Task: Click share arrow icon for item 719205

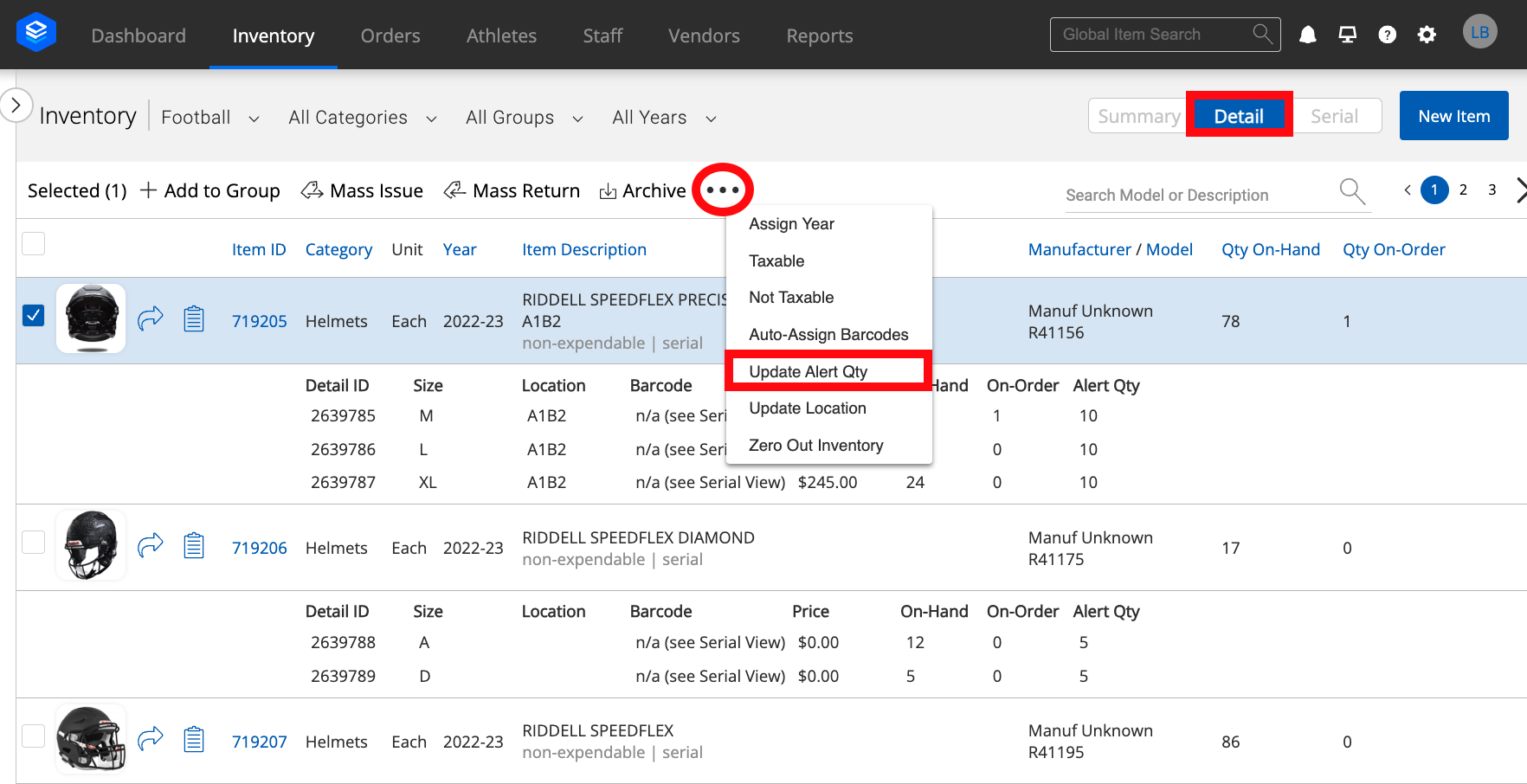Action: [151, 318]
